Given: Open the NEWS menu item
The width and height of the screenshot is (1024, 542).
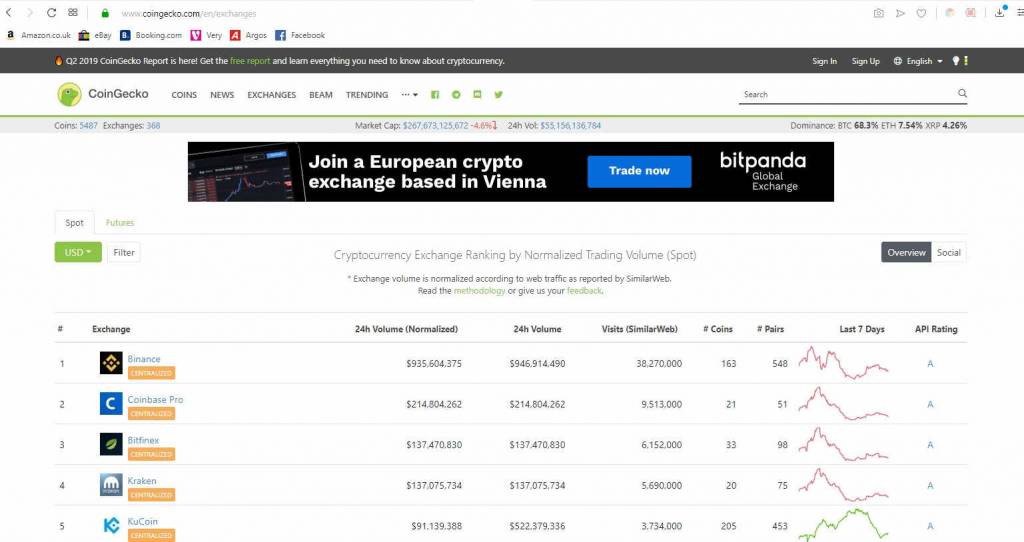Looking at the screenshot, I should (222, 95).
